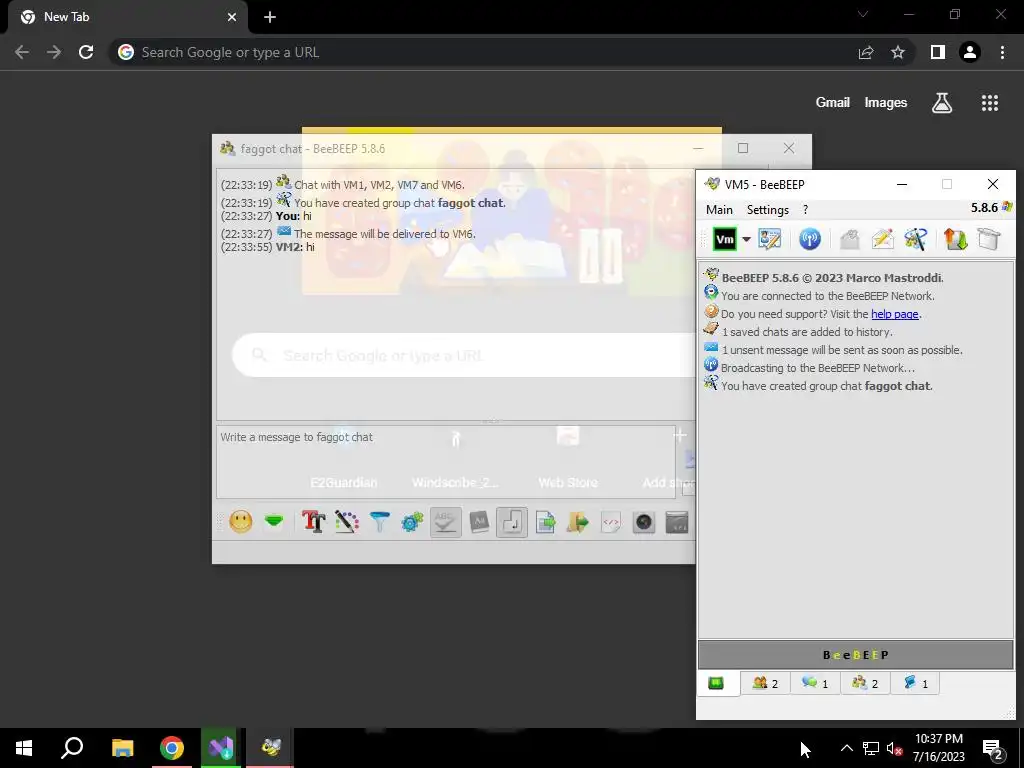Click the dark window icon ending chat toolbar

click(677, 522)
